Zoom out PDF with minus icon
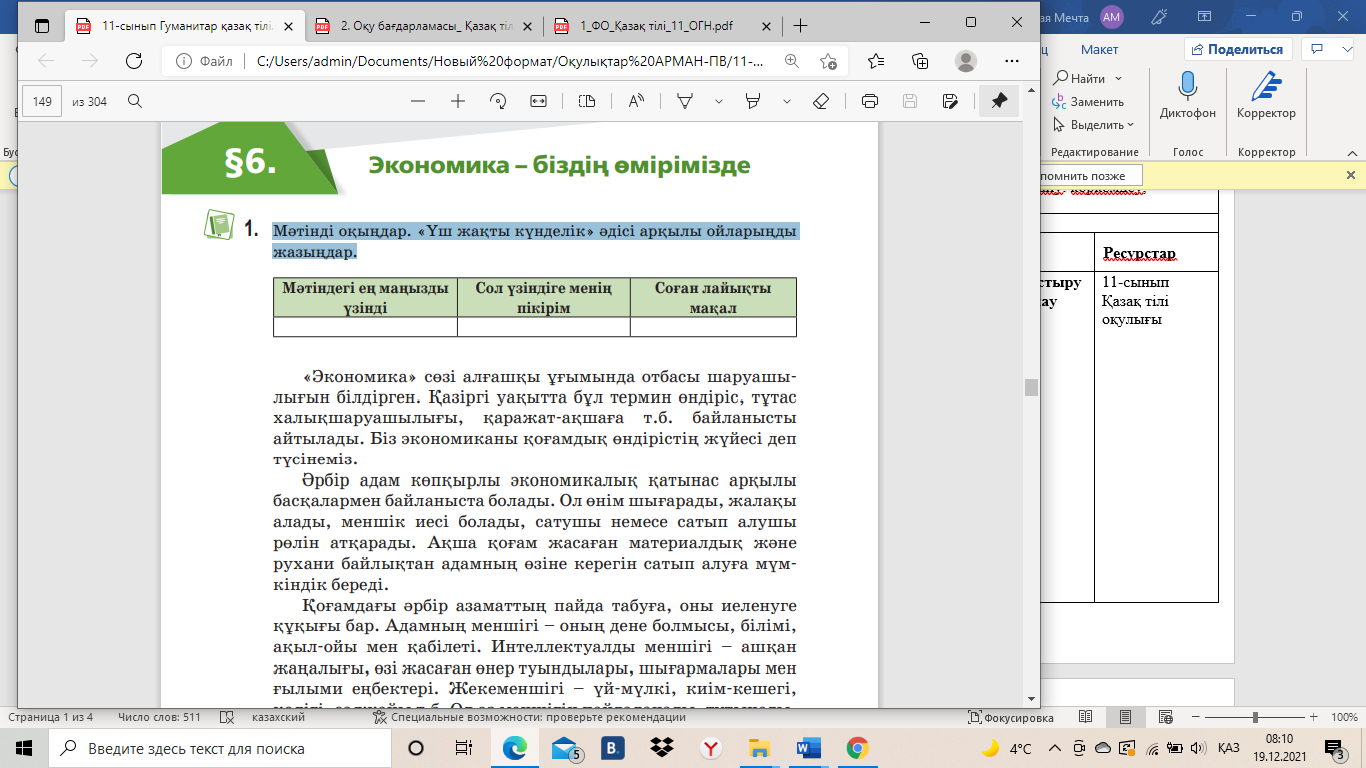Screen dimensions: 1366x768 point(418,101)
